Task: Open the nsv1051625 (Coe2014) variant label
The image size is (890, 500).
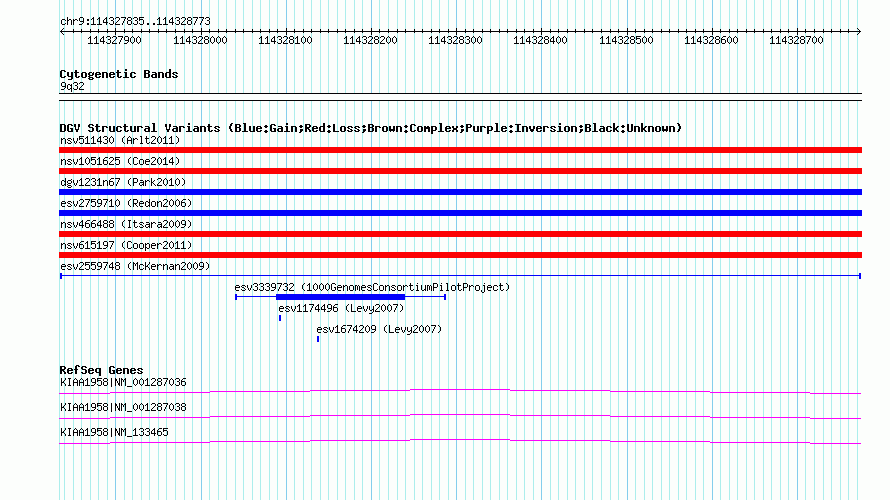Action: (120, 161)
